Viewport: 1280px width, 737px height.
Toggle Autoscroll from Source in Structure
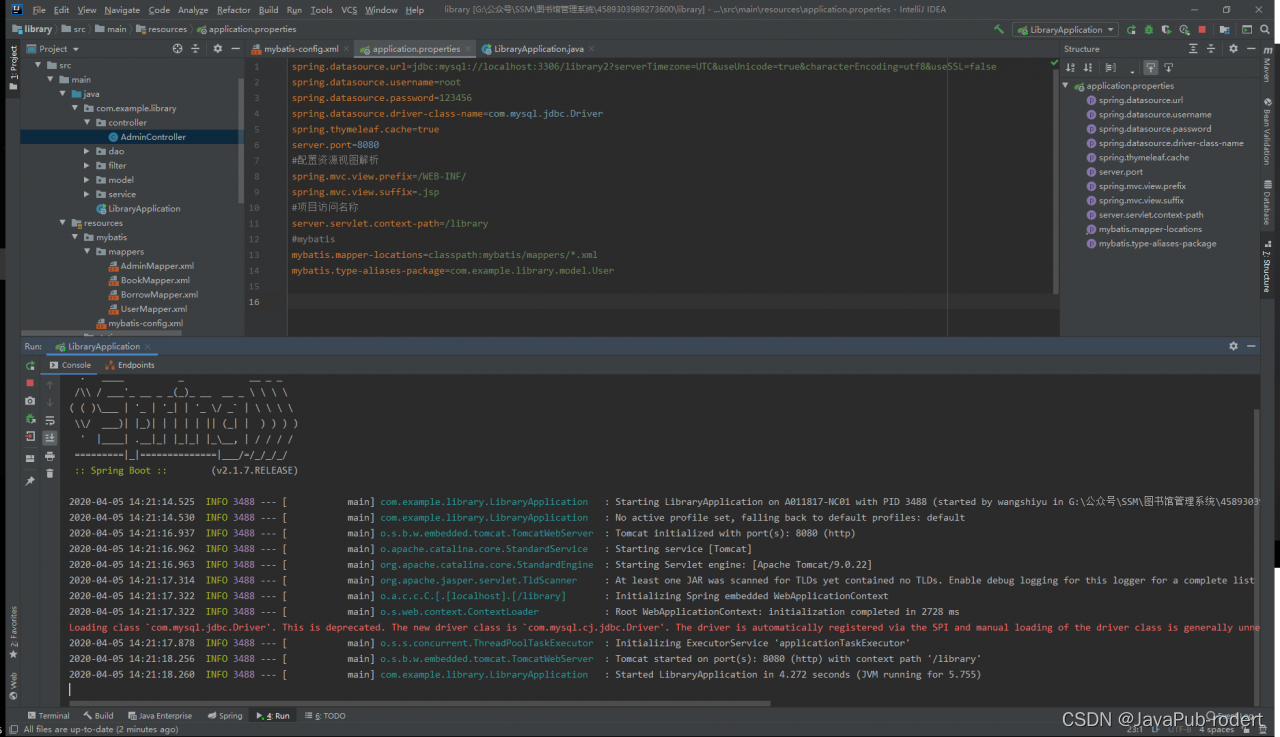[1168, 67]
